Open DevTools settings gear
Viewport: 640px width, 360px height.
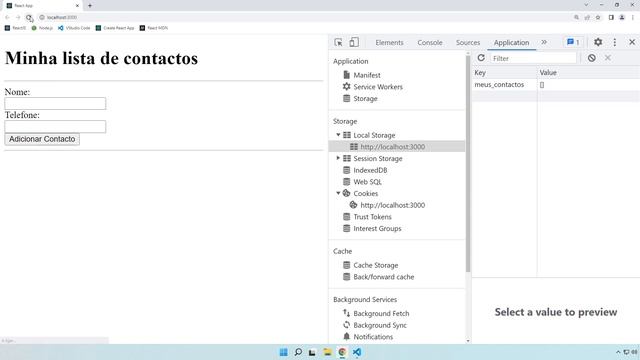(598, 42)
